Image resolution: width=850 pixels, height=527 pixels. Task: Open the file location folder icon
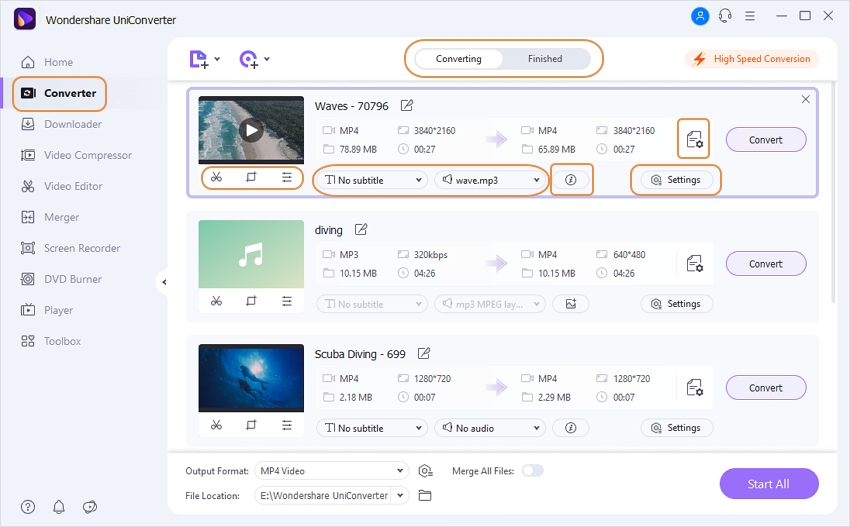(x=425, y=495)
